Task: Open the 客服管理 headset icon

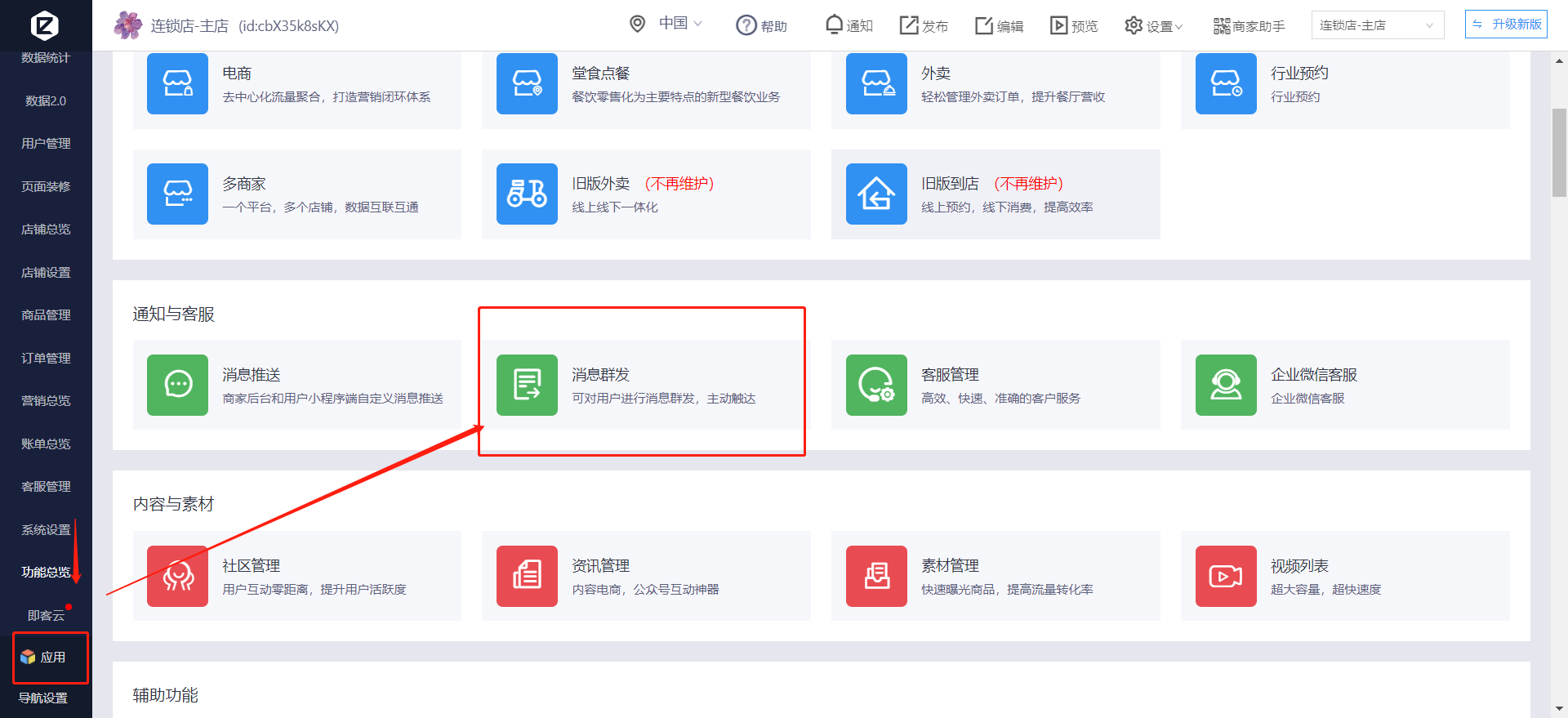Action: click(876, 385)
